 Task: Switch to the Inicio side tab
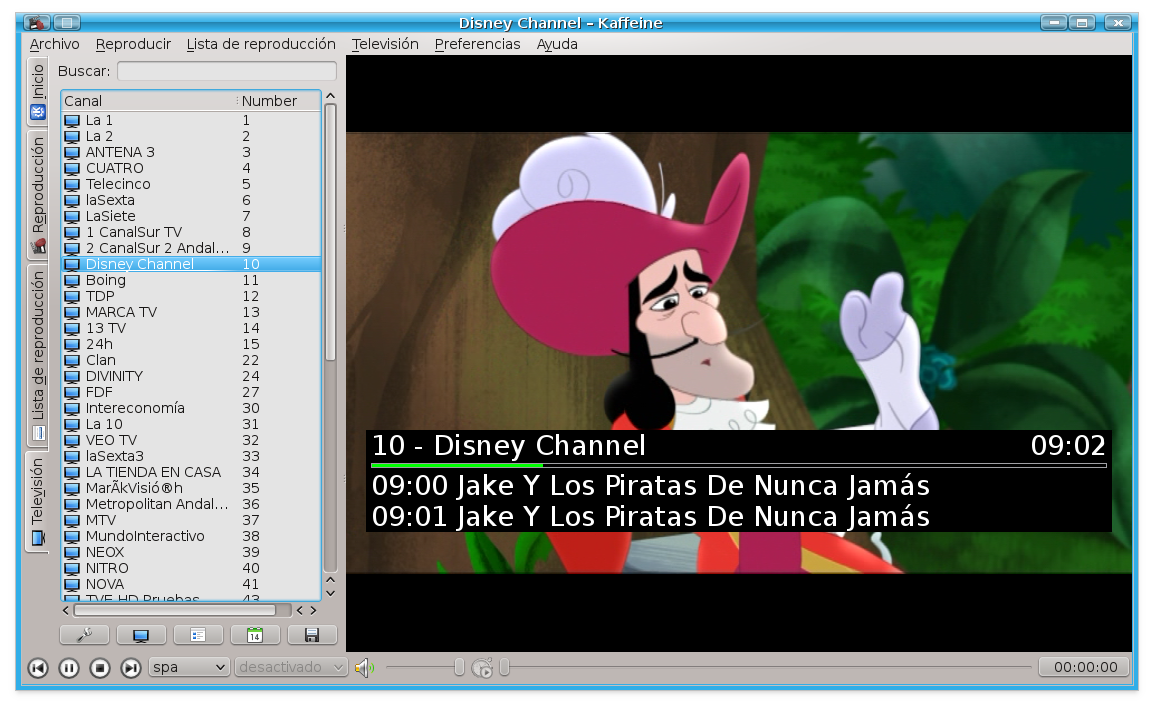click(38, 92)
